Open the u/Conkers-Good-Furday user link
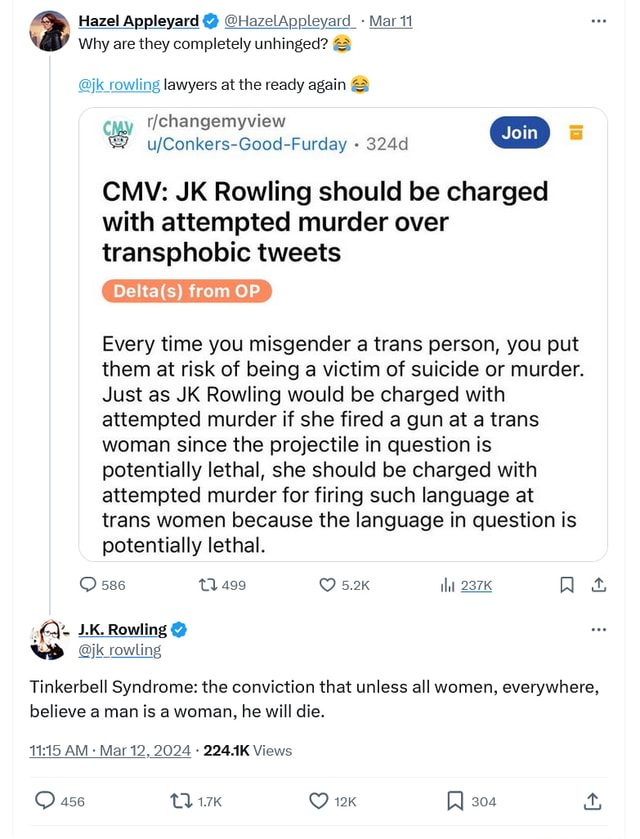This screenshot has width=640, height=839. point(246,144)
